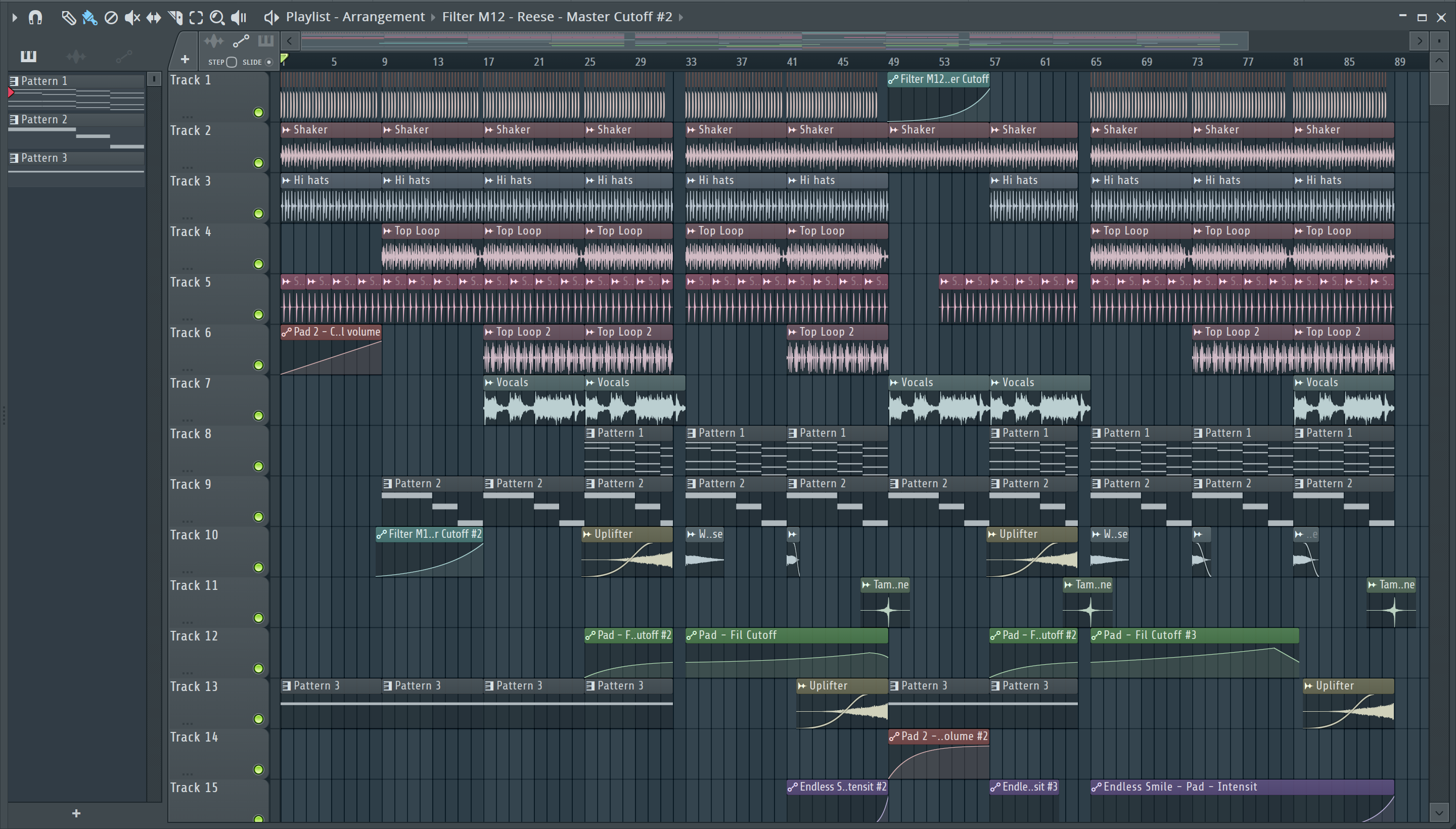Mute Track 2 with its green light
Image resolution: width=1456 pixels, height=829 pixels.
coord(258,163)
